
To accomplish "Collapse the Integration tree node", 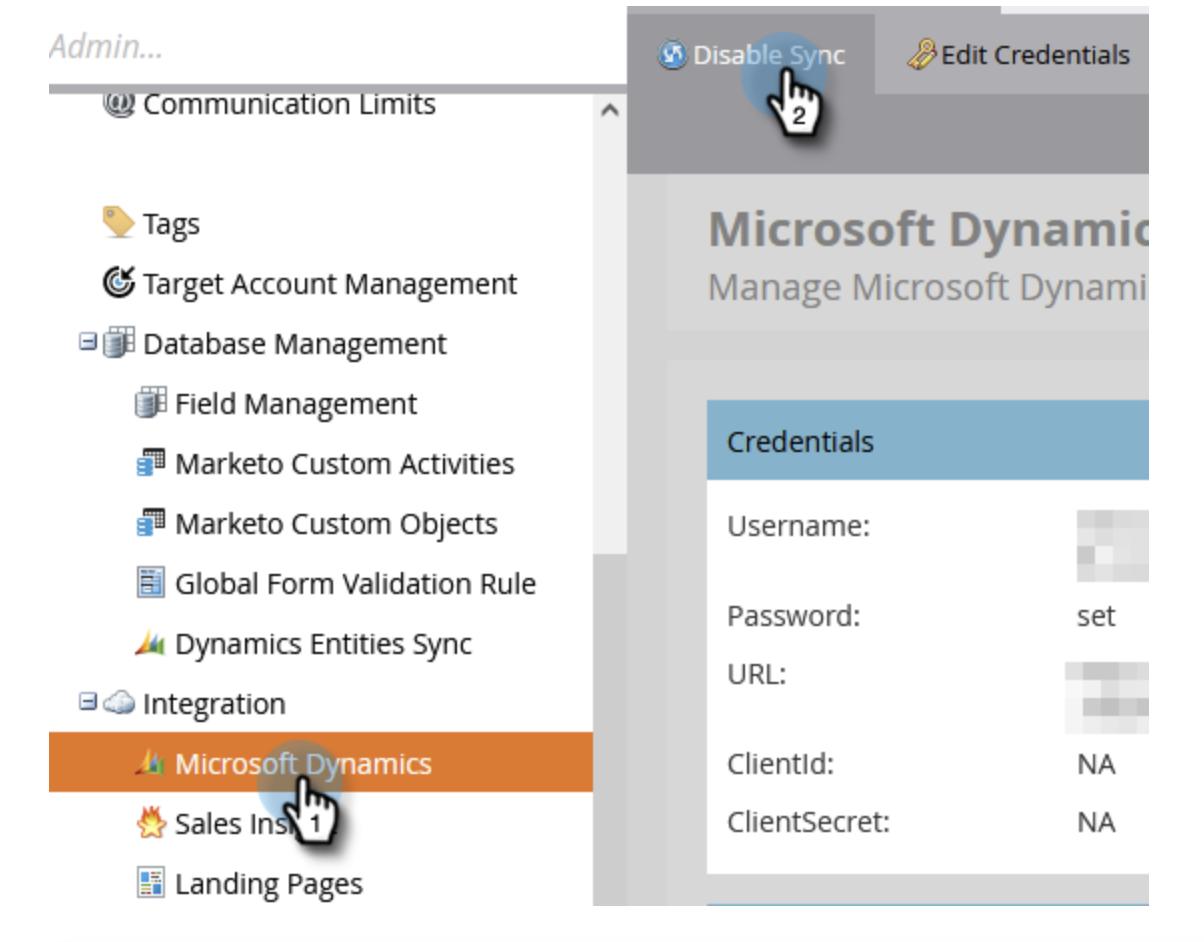I will click(x=88, y=703).
